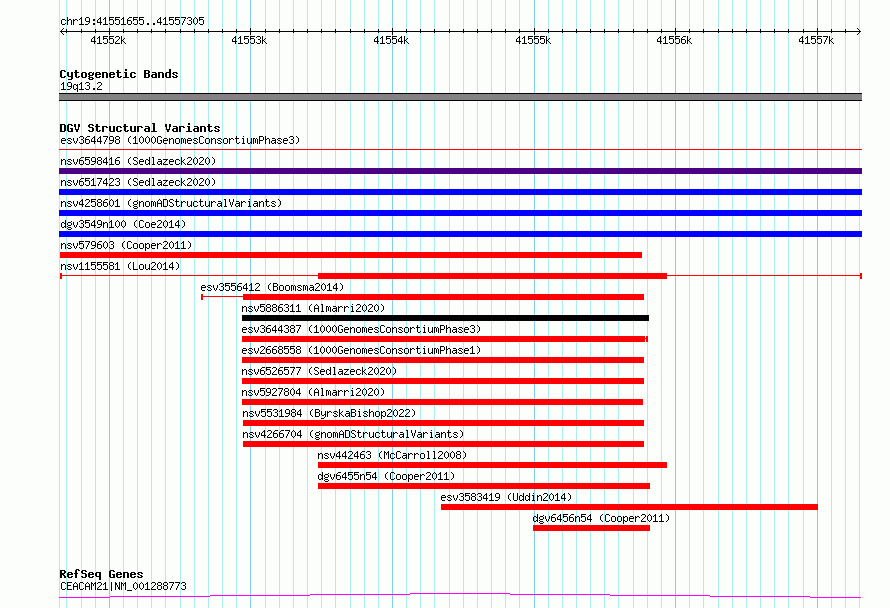Click the nsv4258601 gnomAD variant label
890x608 pixels.
171,203
